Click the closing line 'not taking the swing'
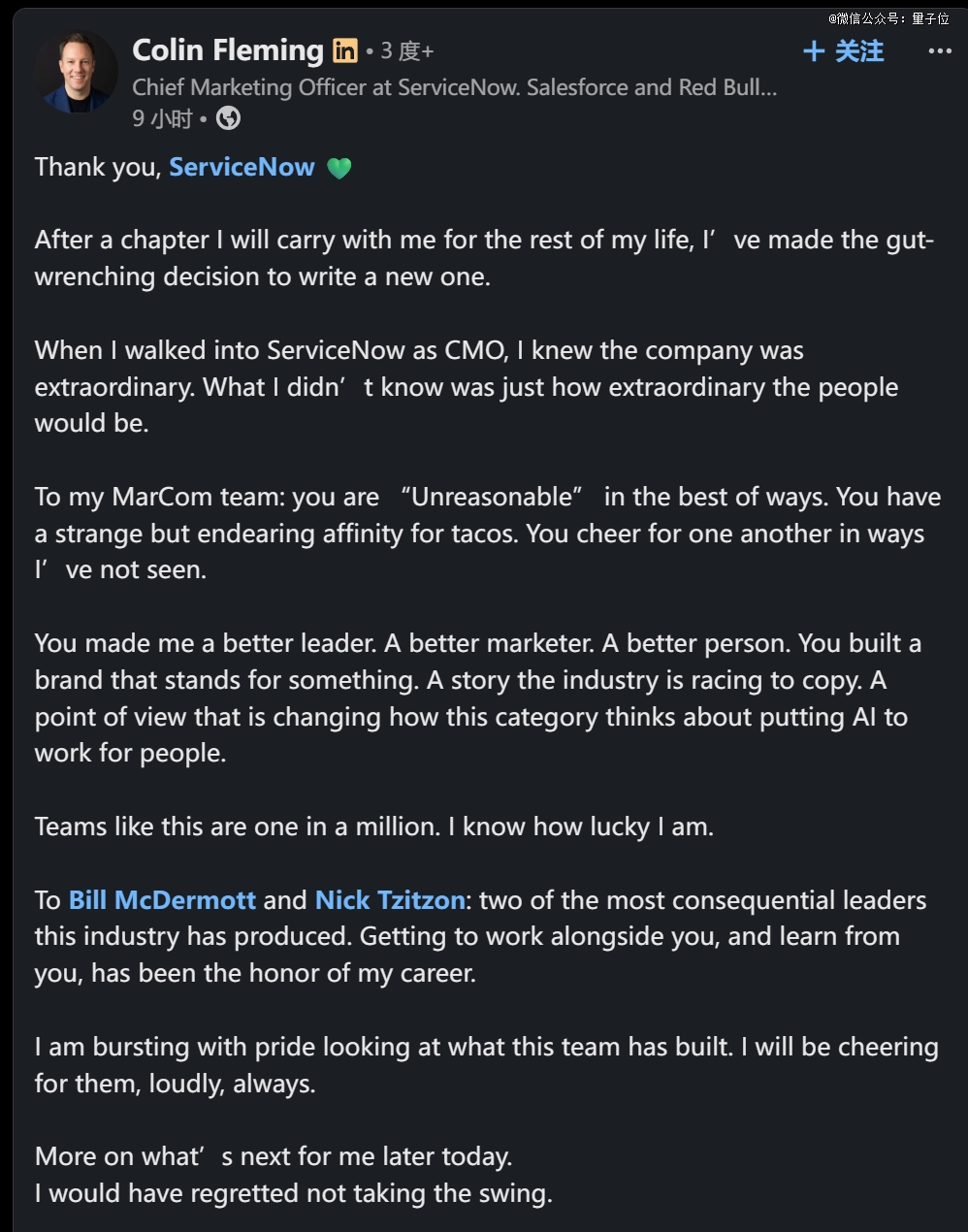Screen dimensions: 968x1232 [x=294, y=1193]
